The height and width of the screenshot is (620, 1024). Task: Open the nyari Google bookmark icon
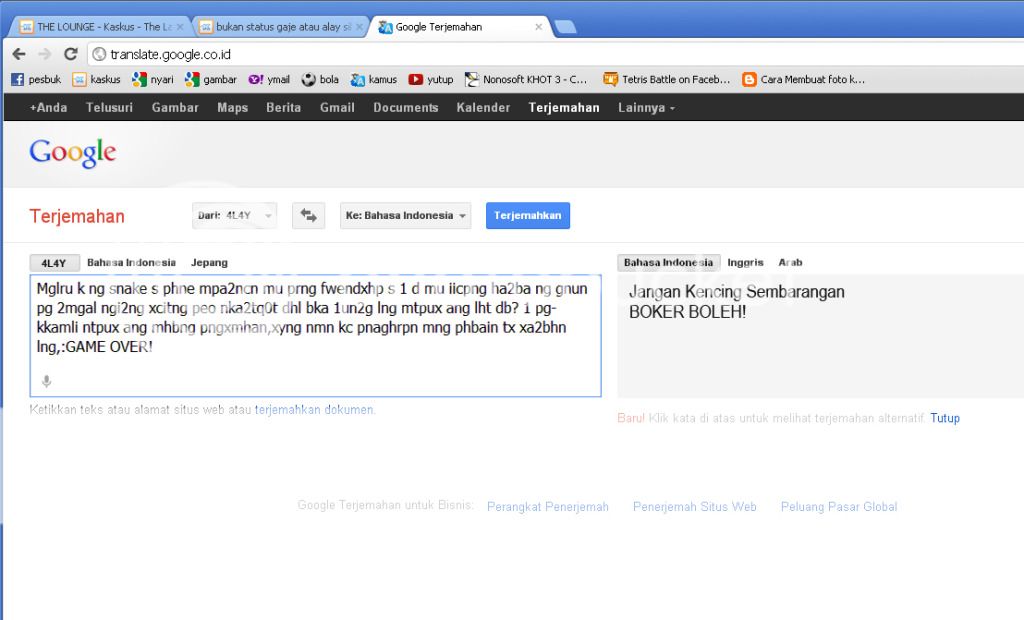(x=139, y=80)
